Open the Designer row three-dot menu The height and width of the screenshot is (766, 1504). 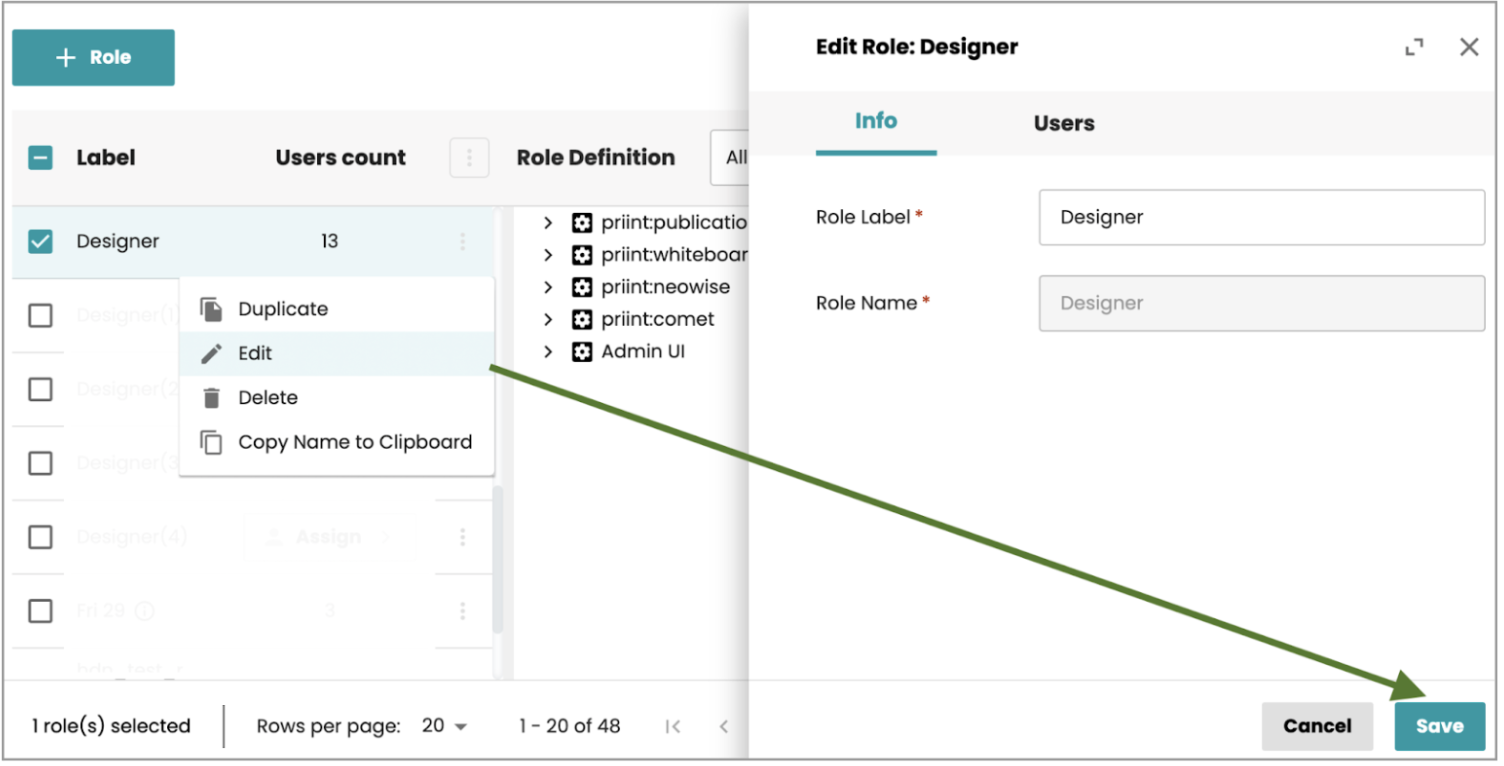point(462,241)
